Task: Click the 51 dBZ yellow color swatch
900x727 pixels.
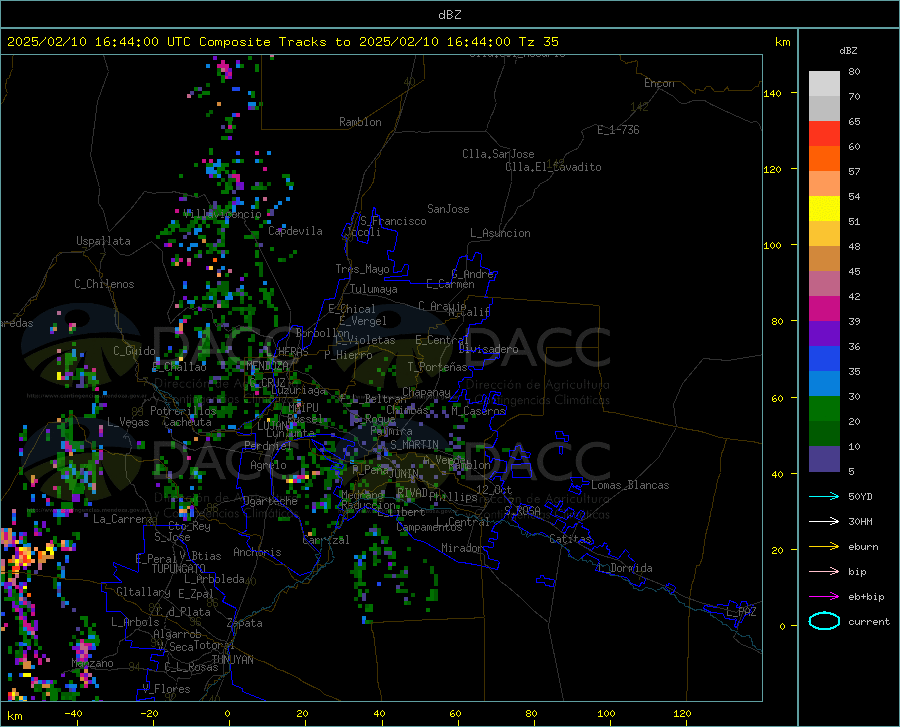Action: pos(824,209)
